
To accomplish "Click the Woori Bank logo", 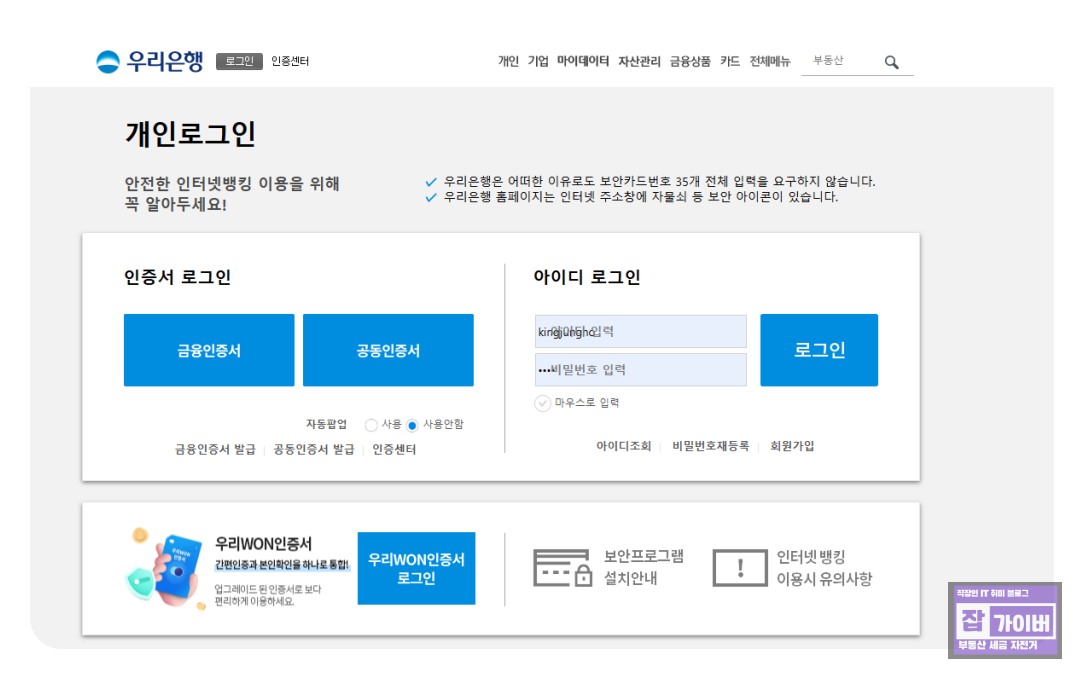I will pos(150,62).
